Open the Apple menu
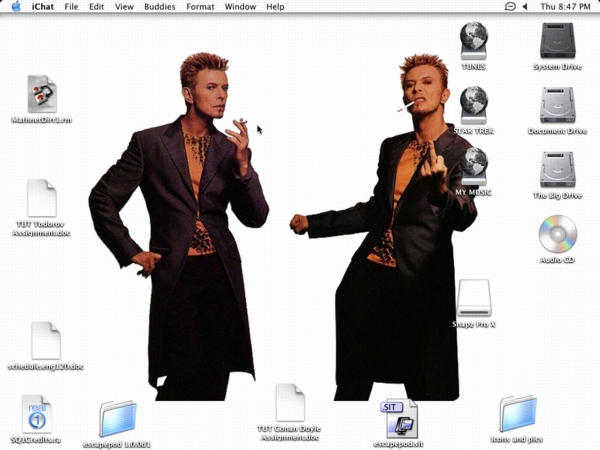 click(15, 7)
